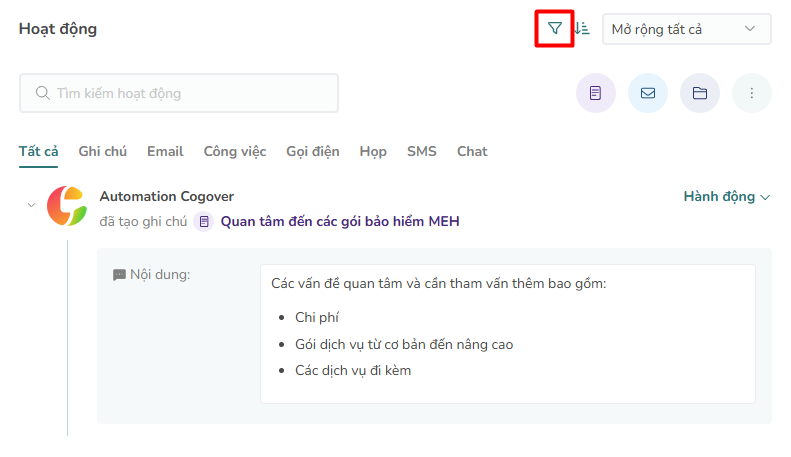Click the sort order icon
791x457 pixels.
pos(582,28)
